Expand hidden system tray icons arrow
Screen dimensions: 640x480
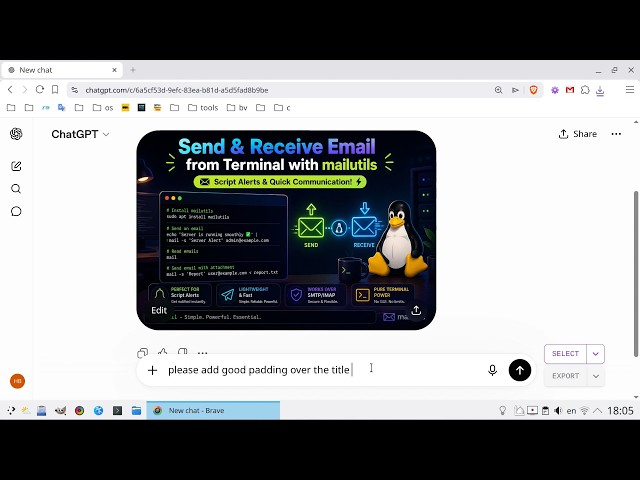click(598, 411)
